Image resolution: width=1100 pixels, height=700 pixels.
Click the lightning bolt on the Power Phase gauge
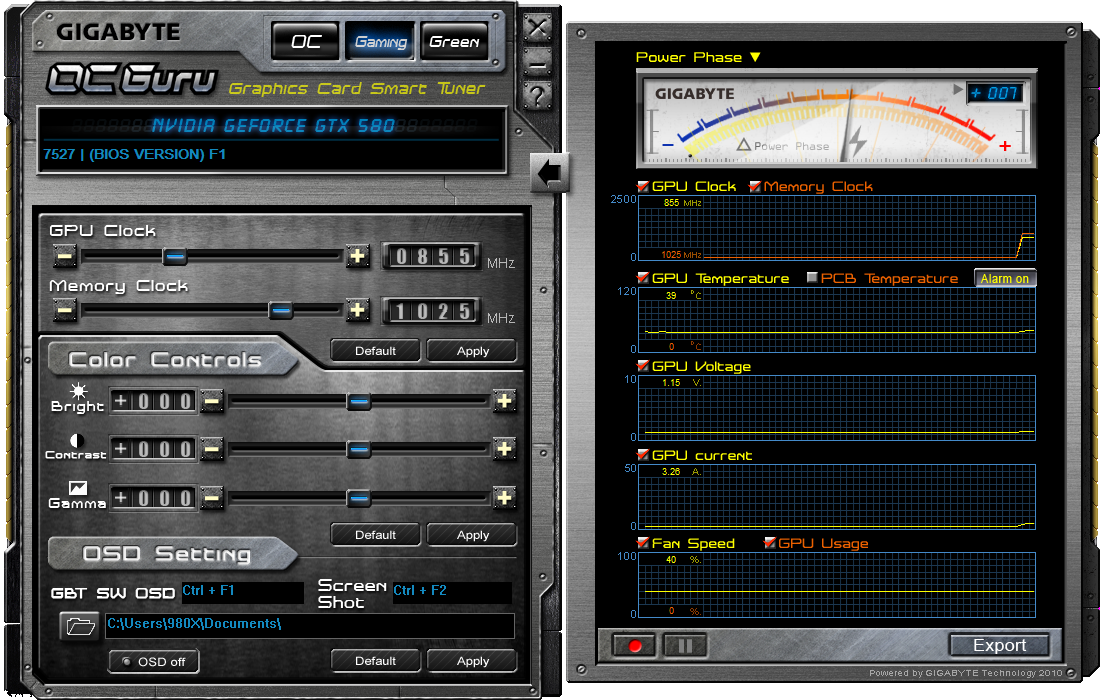[x=857, y=140]
